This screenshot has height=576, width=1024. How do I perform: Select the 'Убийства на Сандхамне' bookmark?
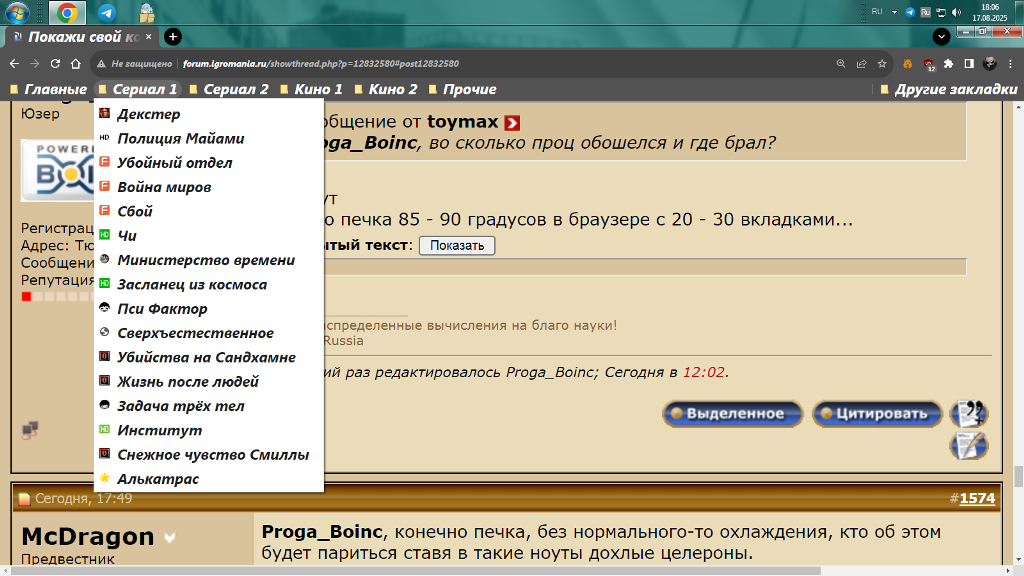coord(209,357)
